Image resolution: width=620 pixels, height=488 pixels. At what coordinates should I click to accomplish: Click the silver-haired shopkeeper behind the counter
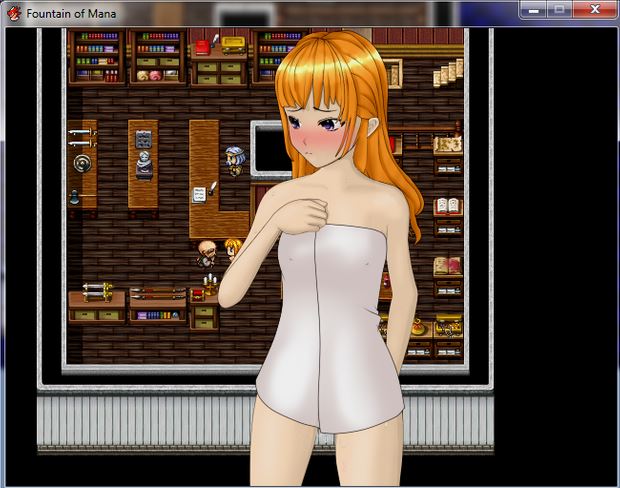(234, 159)
